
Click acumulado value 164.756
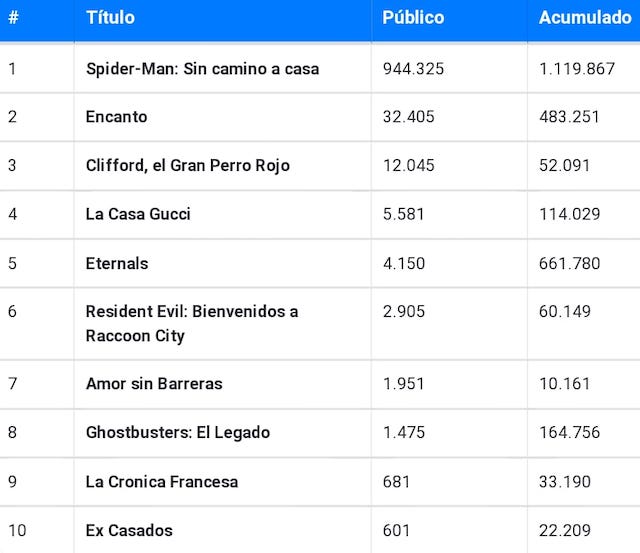point(569,433)
